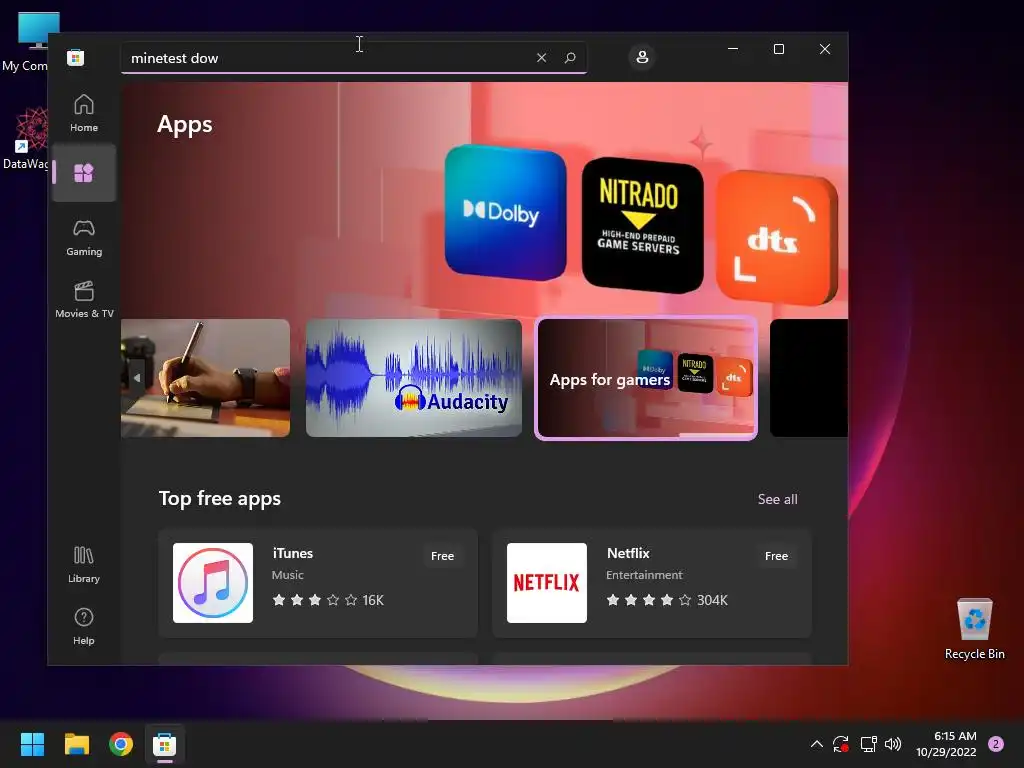Open the clock showing 6:15 AM
The height and width of the screenshot is (768, 1024).
coord(946,744)
